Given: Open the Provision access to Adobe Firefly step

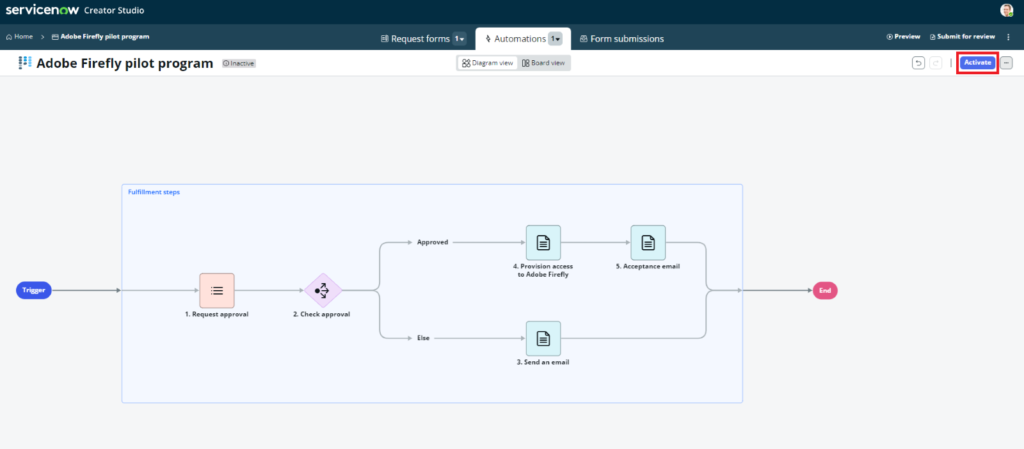Looking at the screenshot, I should click(543, 242).
